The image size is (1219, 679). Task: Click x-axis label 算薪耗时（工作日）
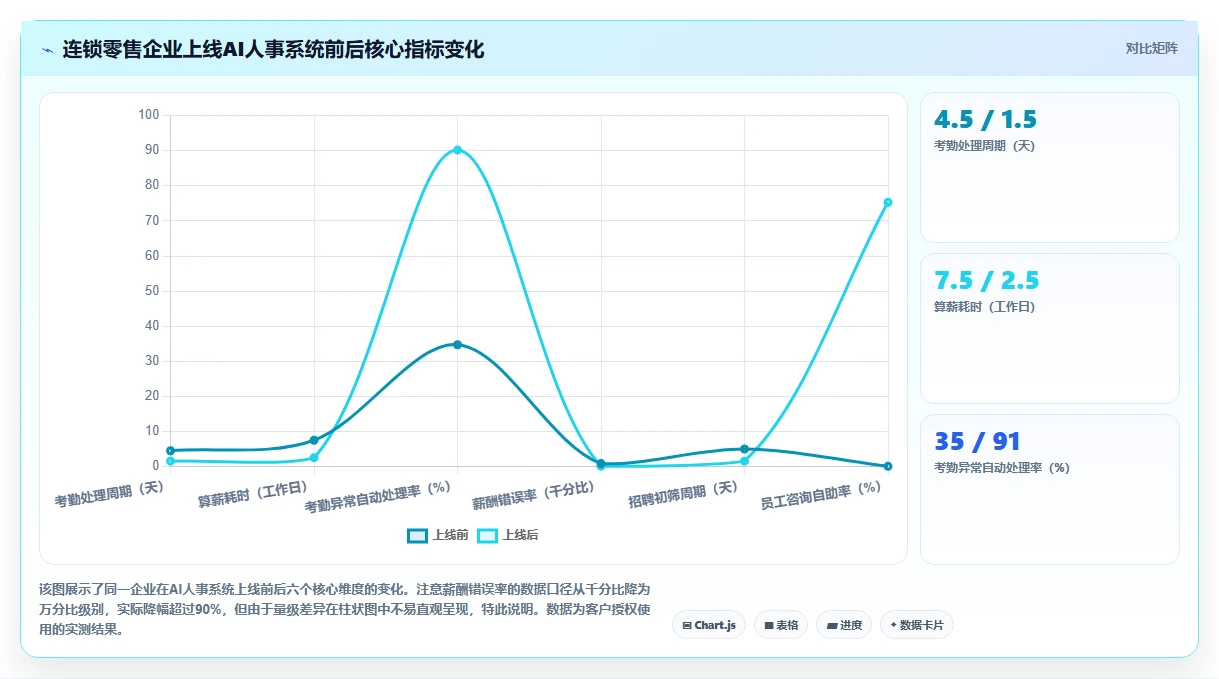click(253, 494)
